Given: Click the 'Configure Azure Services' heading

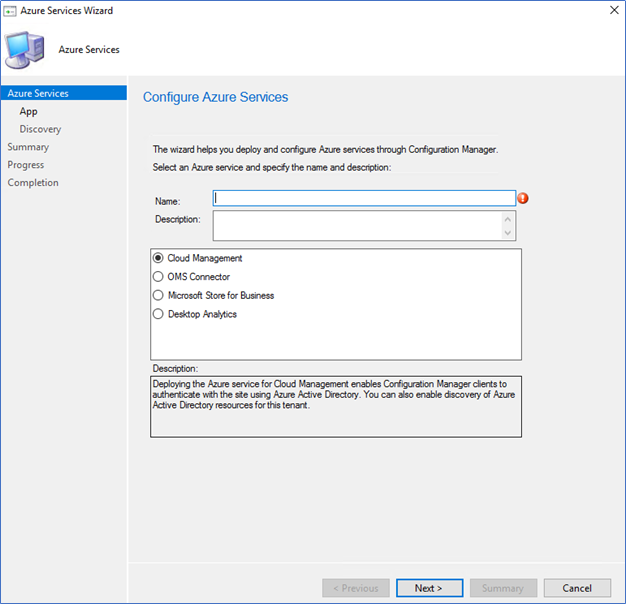Looking at the screenshot, I should 216,97.
